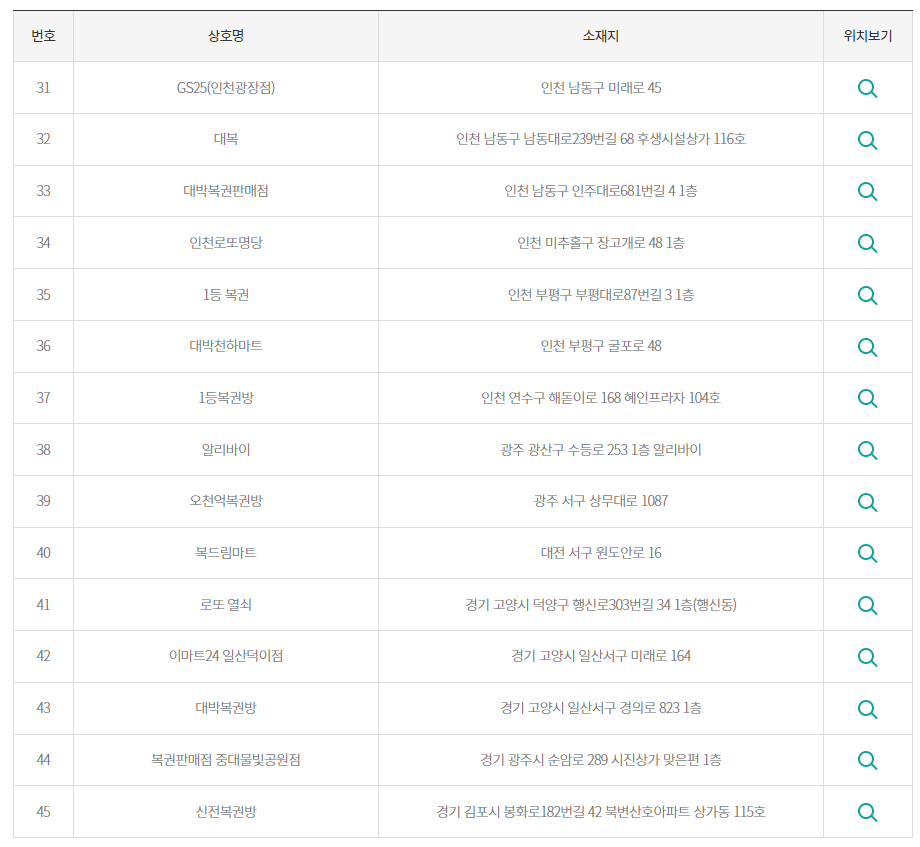Select store name 1등복권방
Image resolution: width=920 pixels, height=847 pixels.
[x=226, y=398]
